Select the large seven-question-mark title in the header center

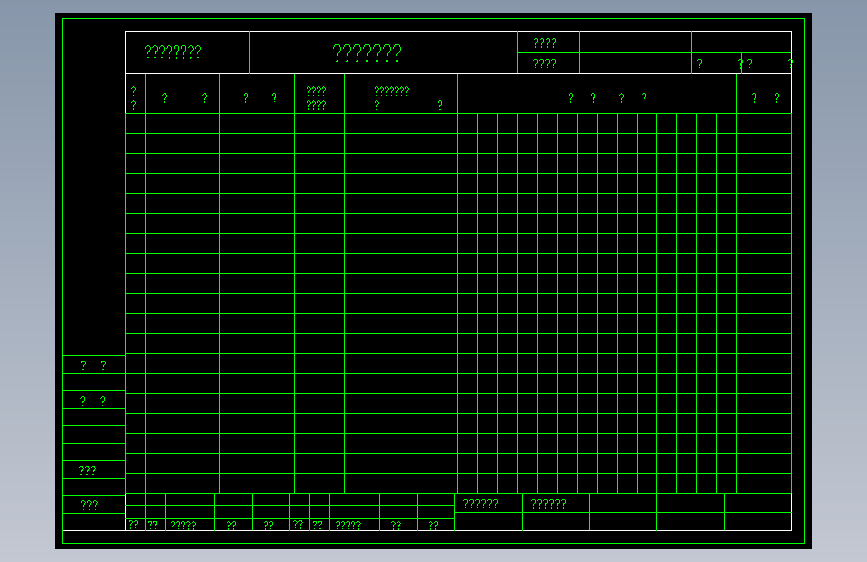coord(367,53)
